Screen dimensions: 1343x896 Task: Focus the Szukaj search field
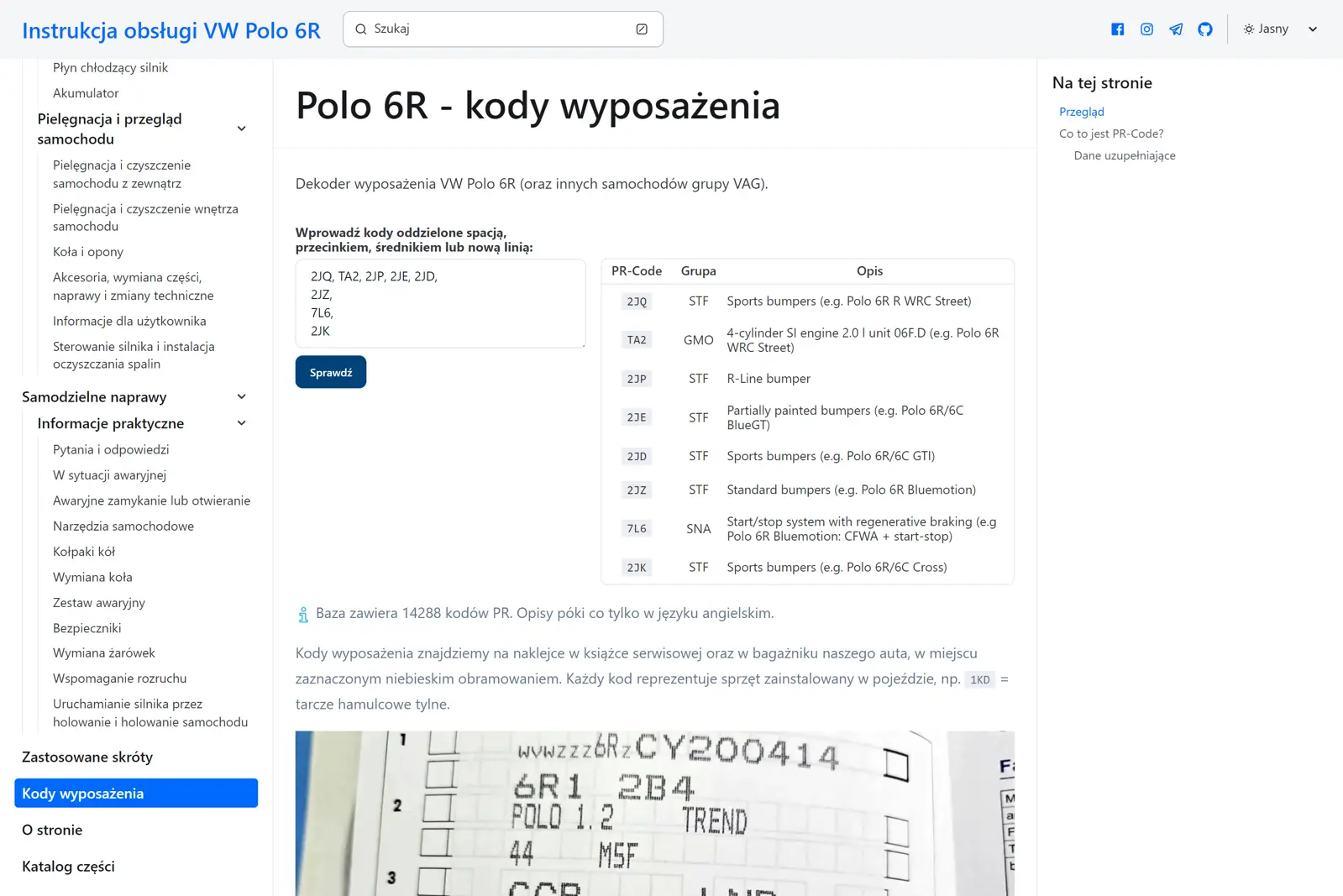coord(502,29)
